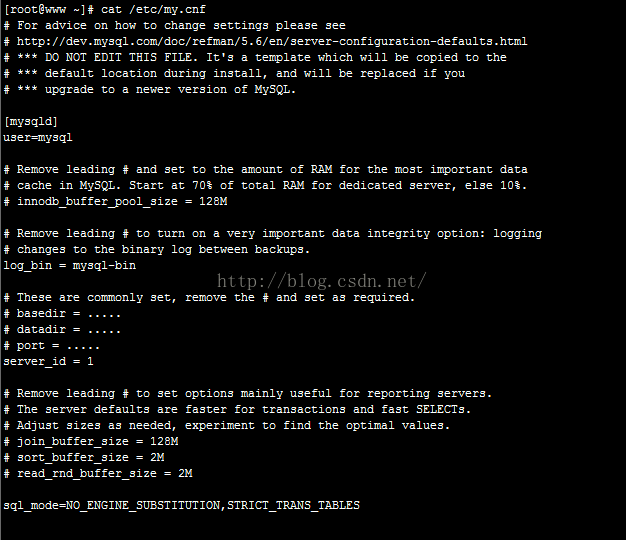Place cursor on the user=mysql line
Screen dimensions: 626x540
(x=38, y=137)
